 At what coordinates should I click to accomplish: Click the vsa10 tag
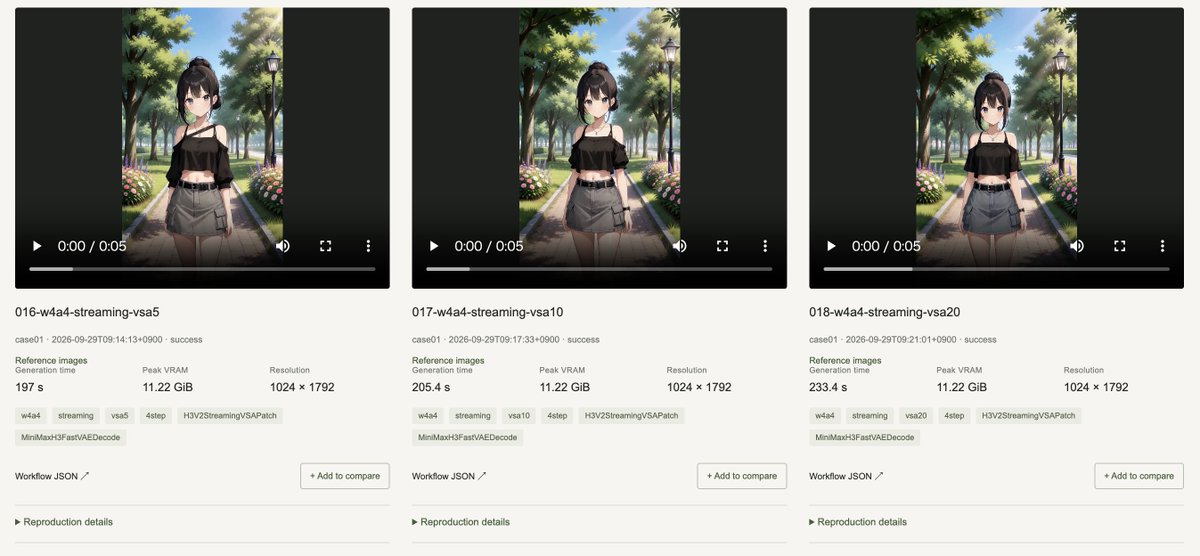519,415
